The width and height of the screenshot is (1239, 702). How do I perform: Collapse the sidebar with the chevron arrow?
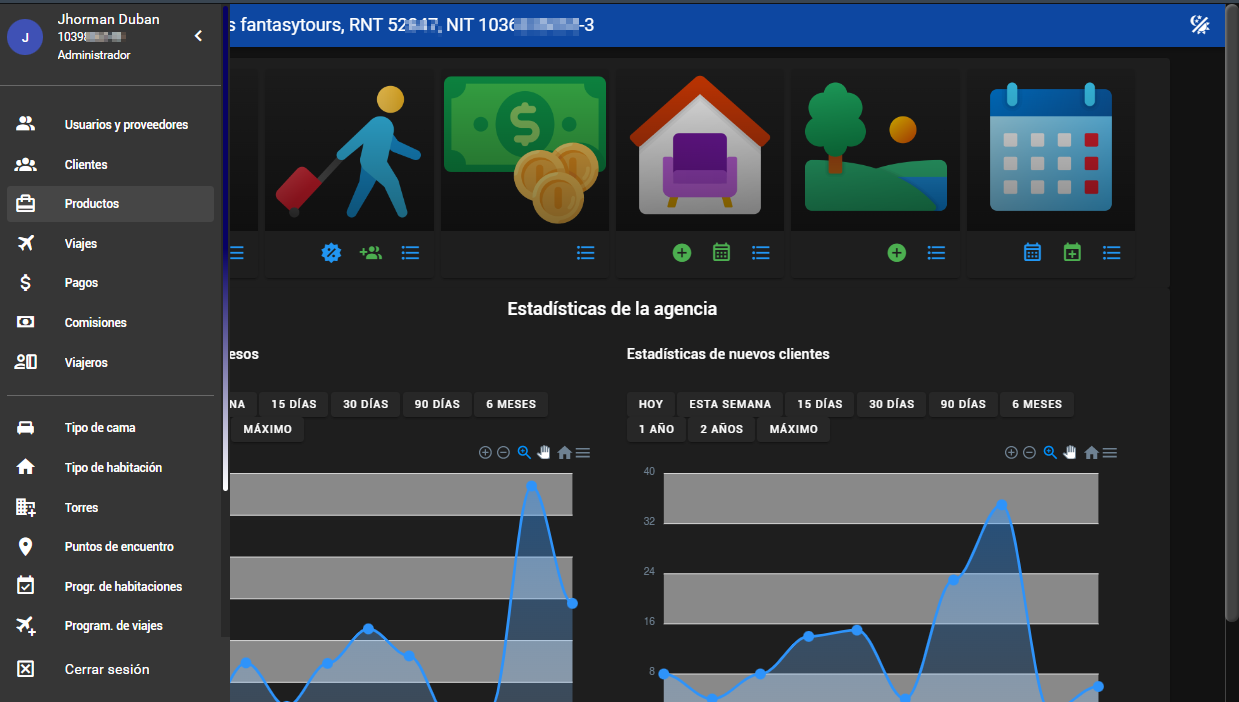[x=198, y=34]
